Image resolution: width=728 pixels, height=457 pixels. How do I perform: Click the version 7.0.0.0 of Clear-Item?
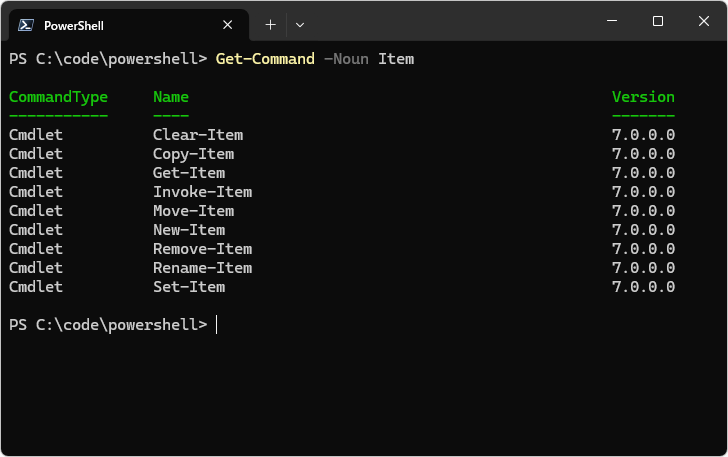click(x=643, y=135)
